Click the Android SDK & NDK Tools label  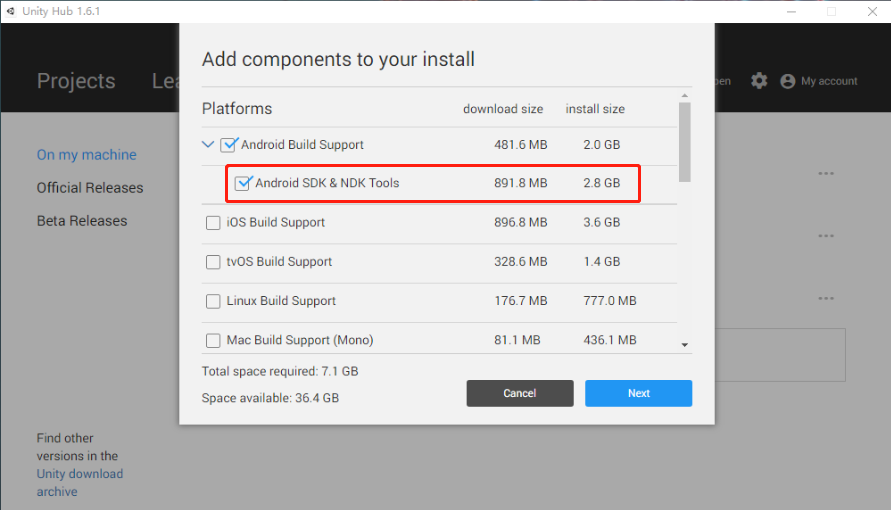[327, 183]
